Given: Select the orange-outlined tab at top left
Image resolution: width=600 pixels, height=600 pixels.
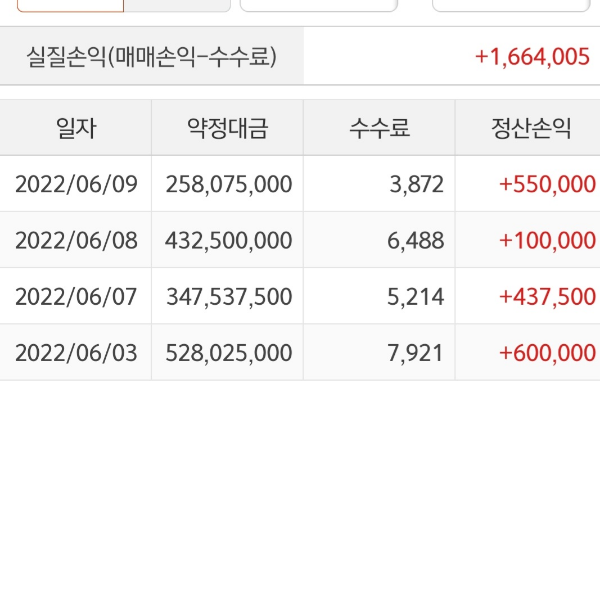Looking at the screenshot, I should click(70, 5).
